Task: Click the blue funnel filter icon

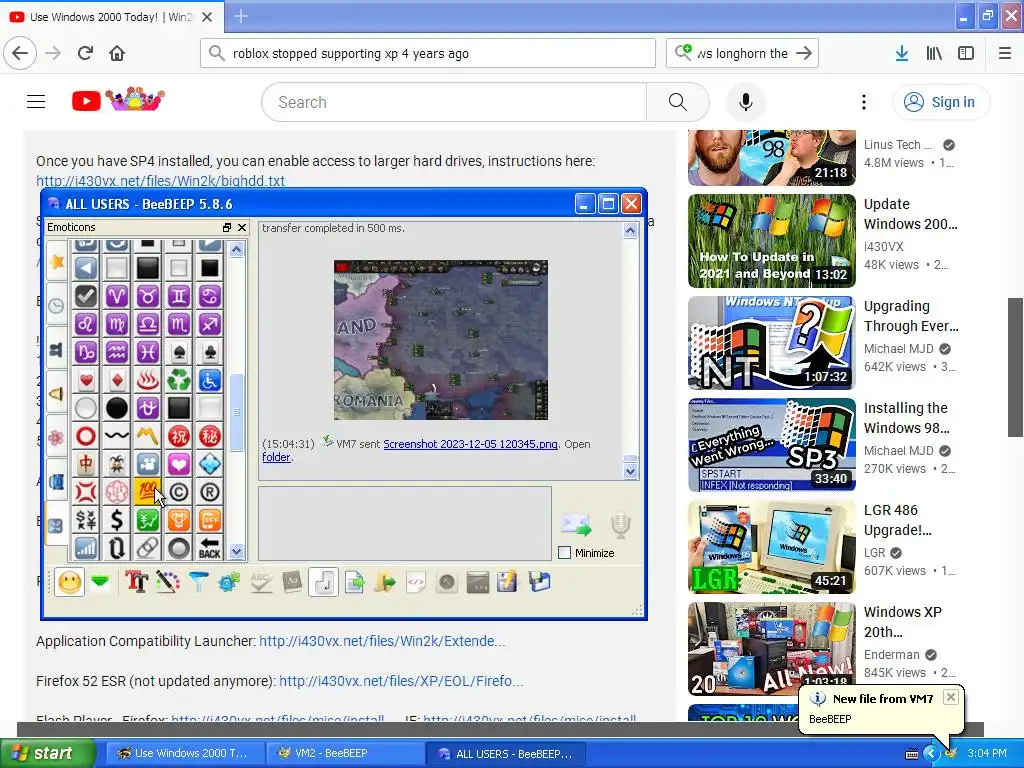Action: pos(199,581)
